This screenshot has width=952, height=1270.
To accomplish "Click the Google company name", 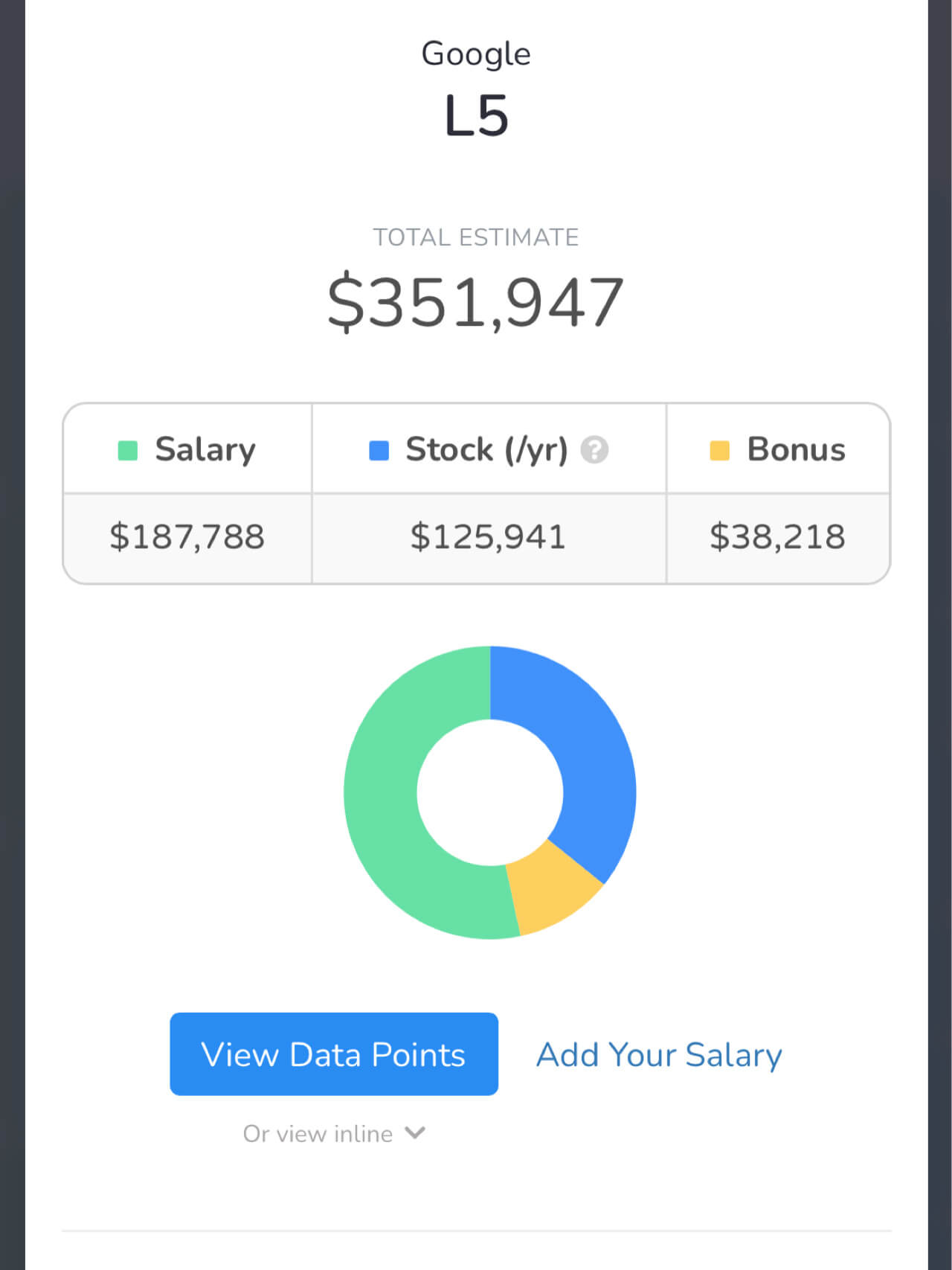I will 476,54.
